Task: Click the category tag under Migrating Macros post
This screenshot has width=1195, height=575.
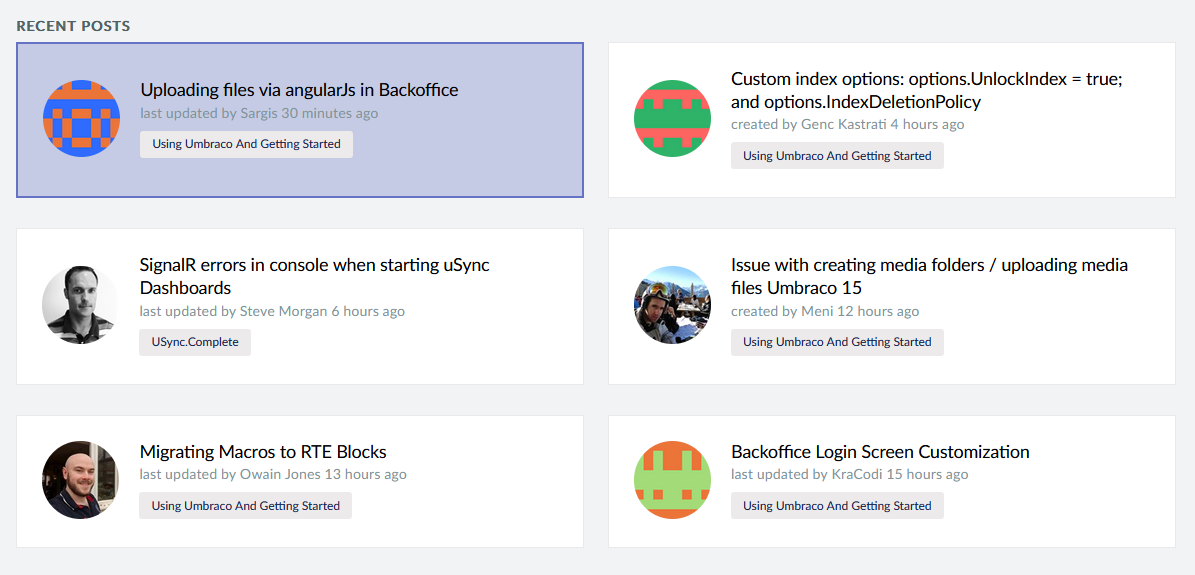Action: pyautogui.click(x=245, y=506)
